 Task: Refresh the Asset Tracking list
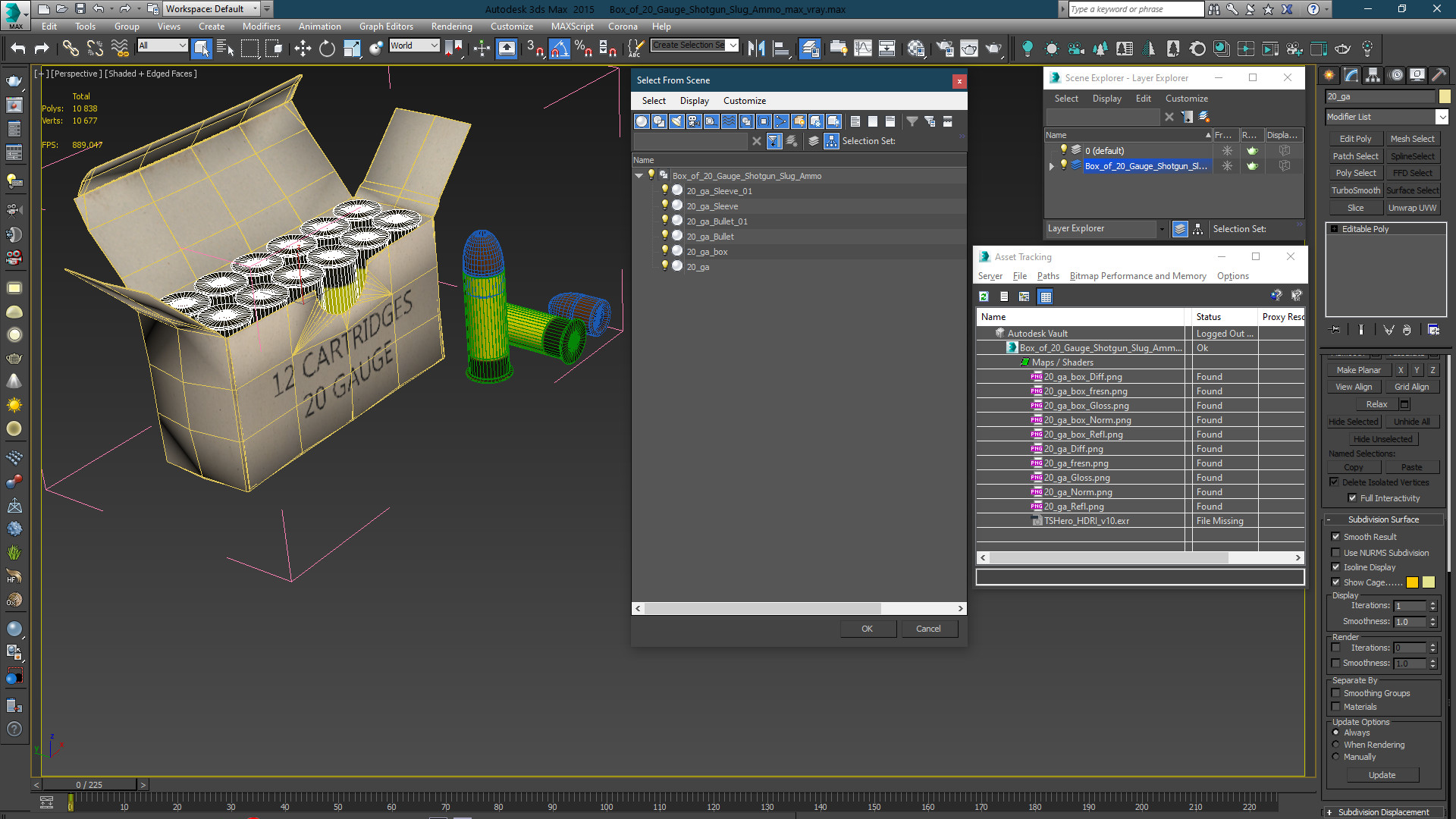(984, 297)
